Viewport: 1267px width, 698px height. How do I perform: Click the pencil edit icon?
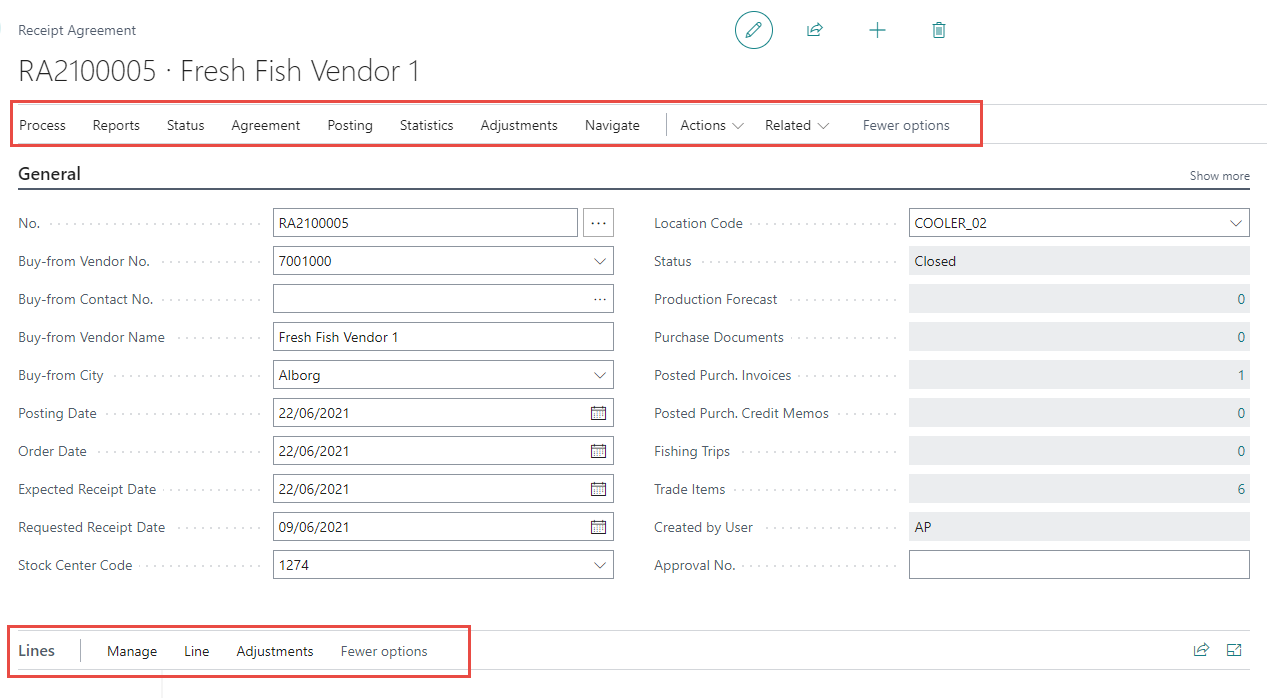753,30
